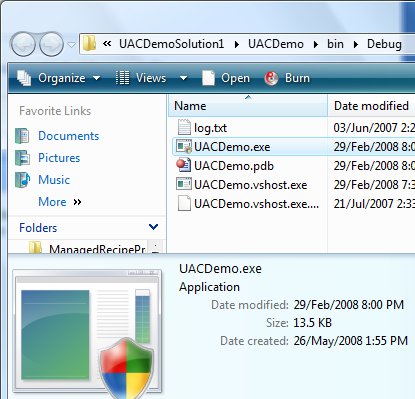
Task: Open the arrow after UACDemo breadcrumb
Action: click(315, 44)
